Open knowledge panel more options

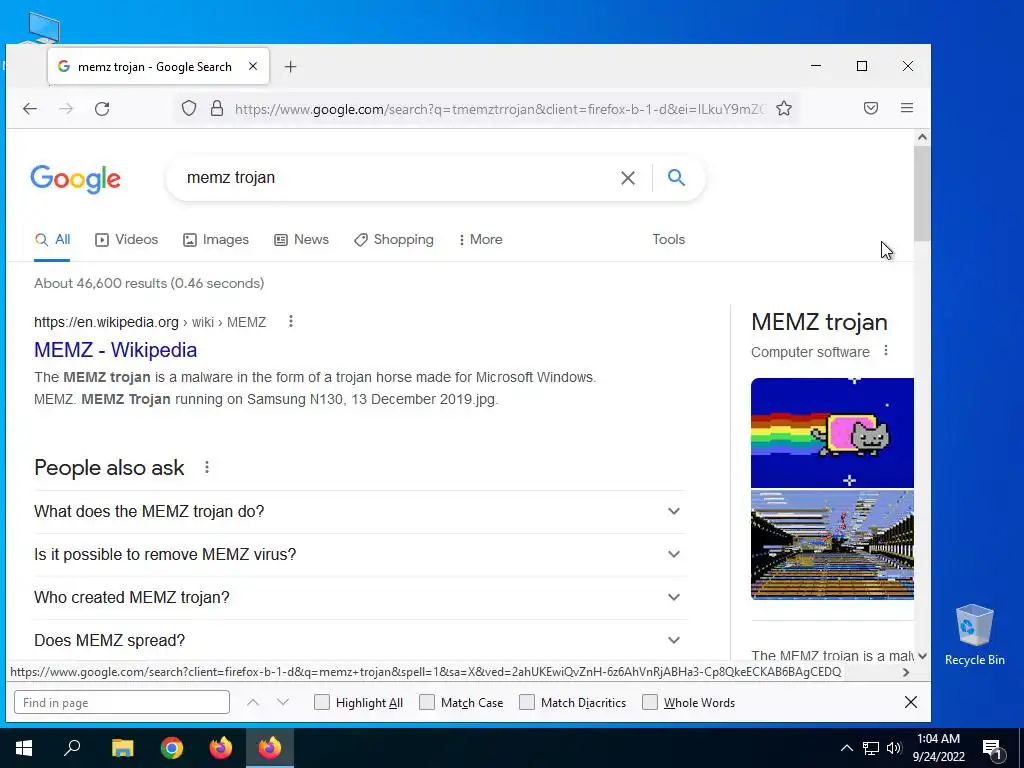click(x=886, y=351)
